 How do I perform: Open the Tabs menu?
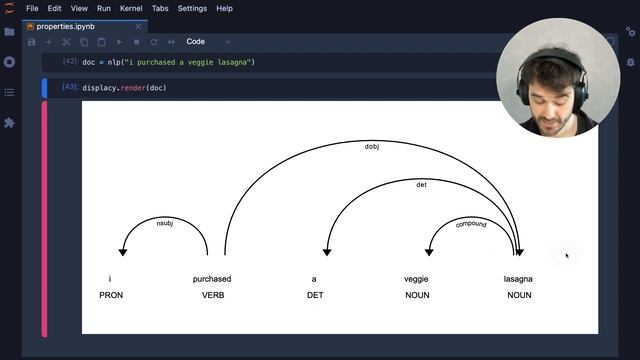click(x=160, y=8)
